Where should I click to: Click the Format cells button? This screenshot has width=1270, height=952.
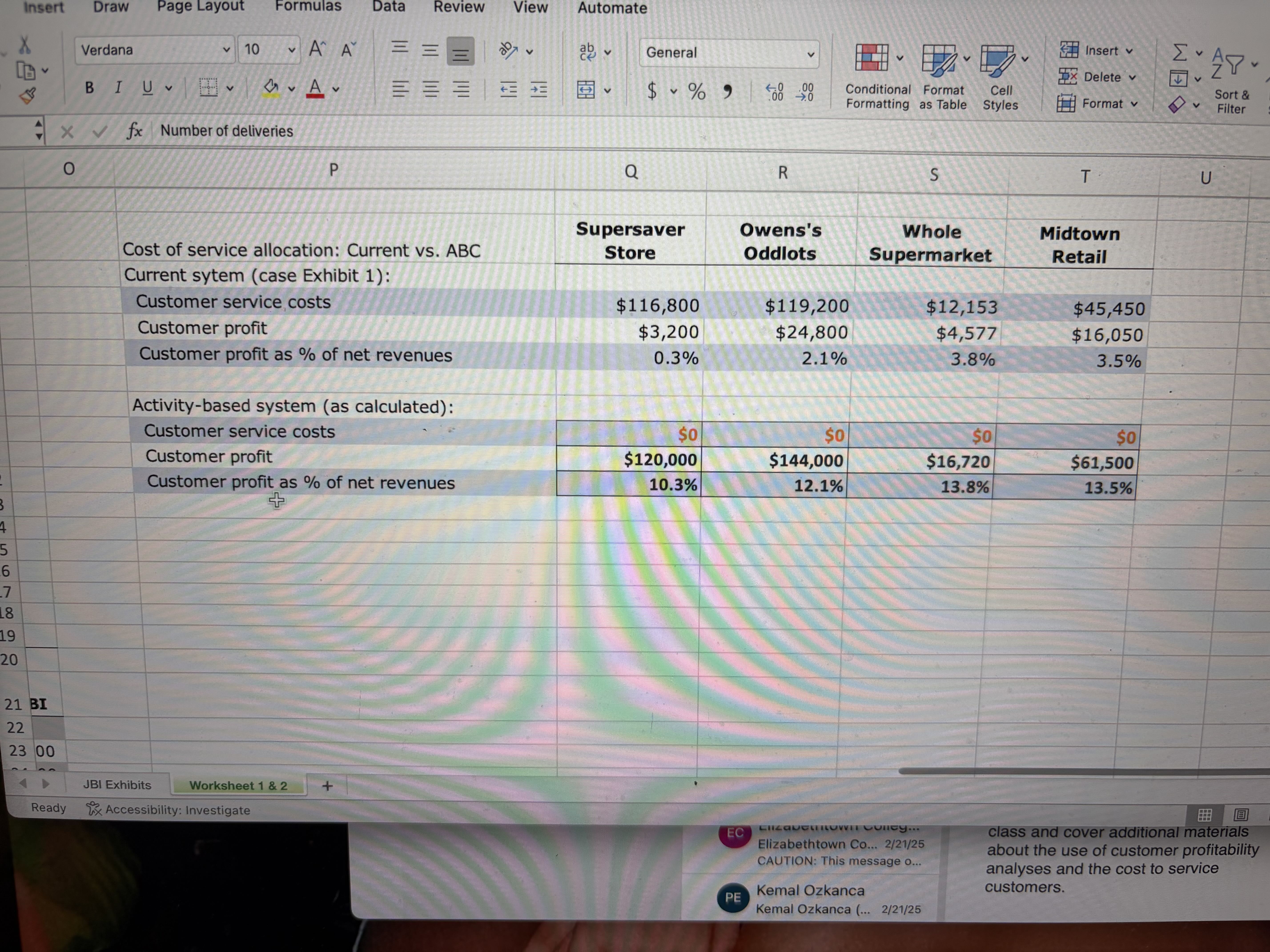click(x=1097, y=104)
